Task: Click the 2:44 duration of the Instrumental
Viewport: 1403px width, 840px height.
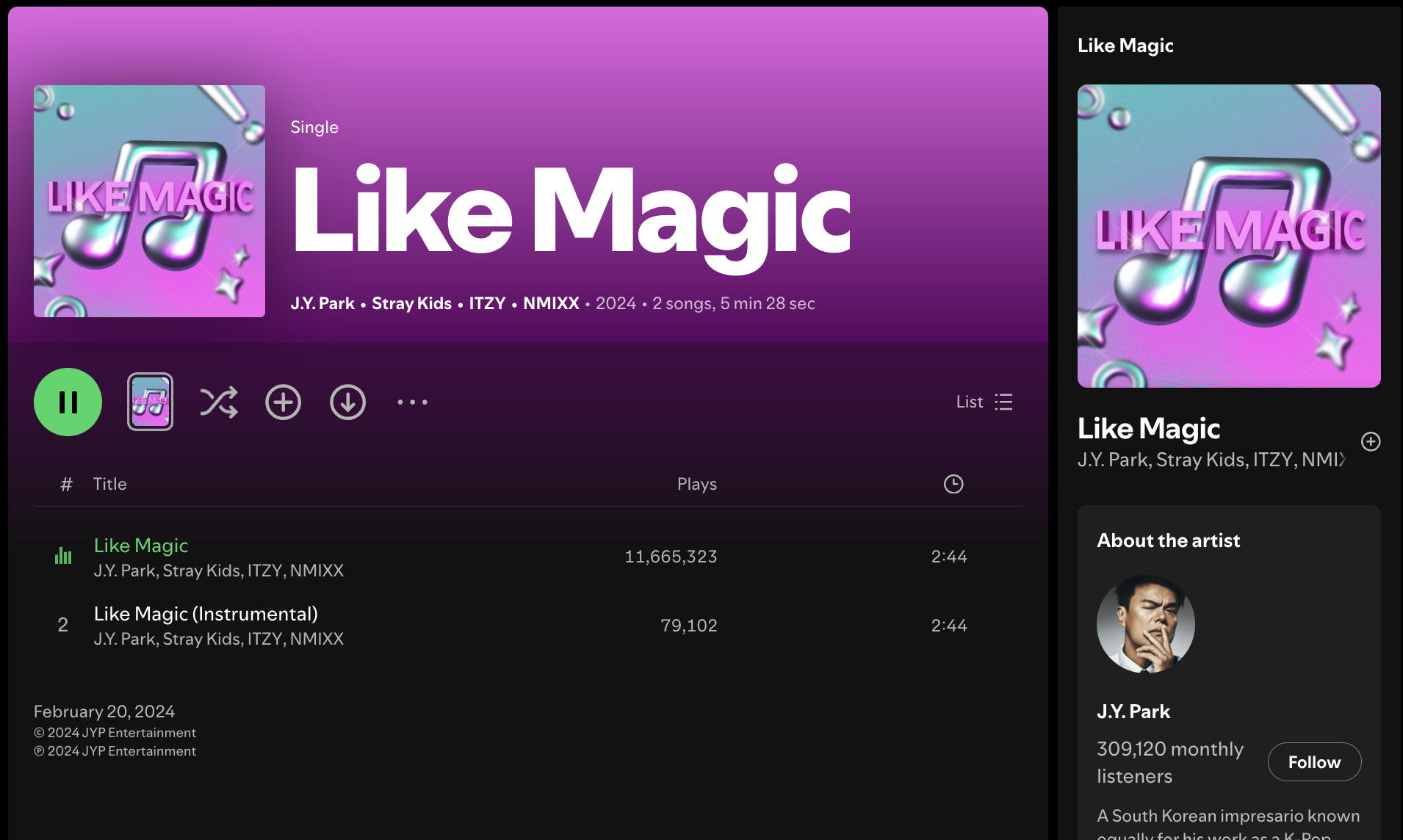Action: coord(949,626)
